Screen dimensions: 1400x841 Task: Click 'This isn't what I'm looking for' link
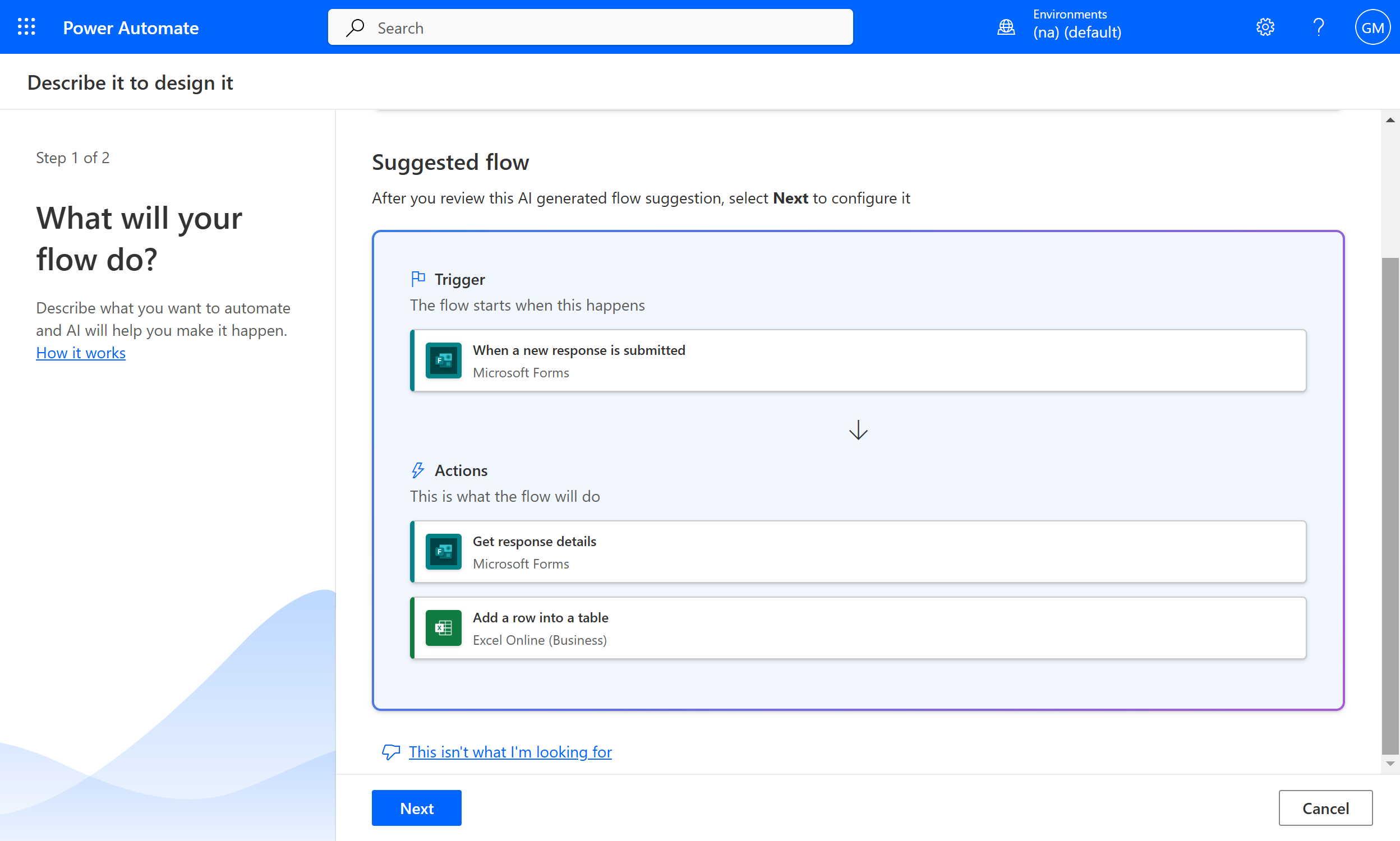point(509,752)
